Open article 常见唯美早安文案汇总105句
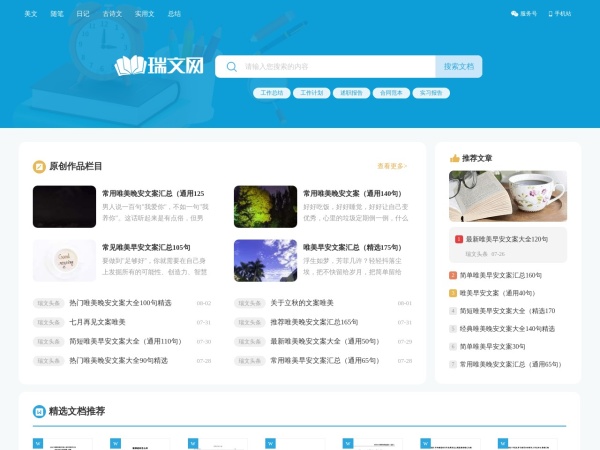600x450 pixels. pos(146,248)
